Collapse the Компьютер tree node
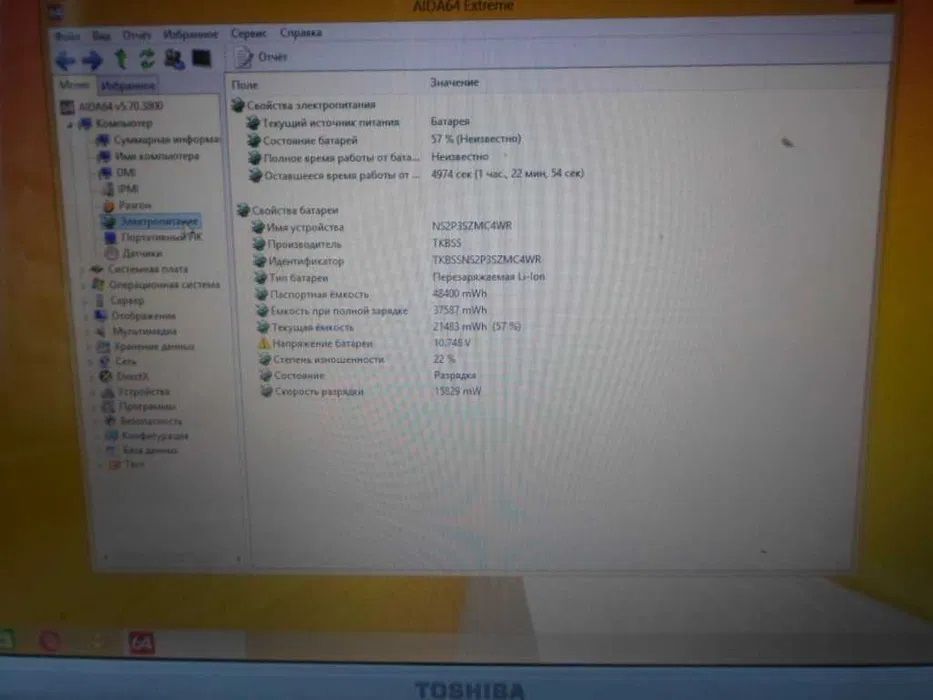The width and height of the screenshot is (933, 700). (70, 124)
